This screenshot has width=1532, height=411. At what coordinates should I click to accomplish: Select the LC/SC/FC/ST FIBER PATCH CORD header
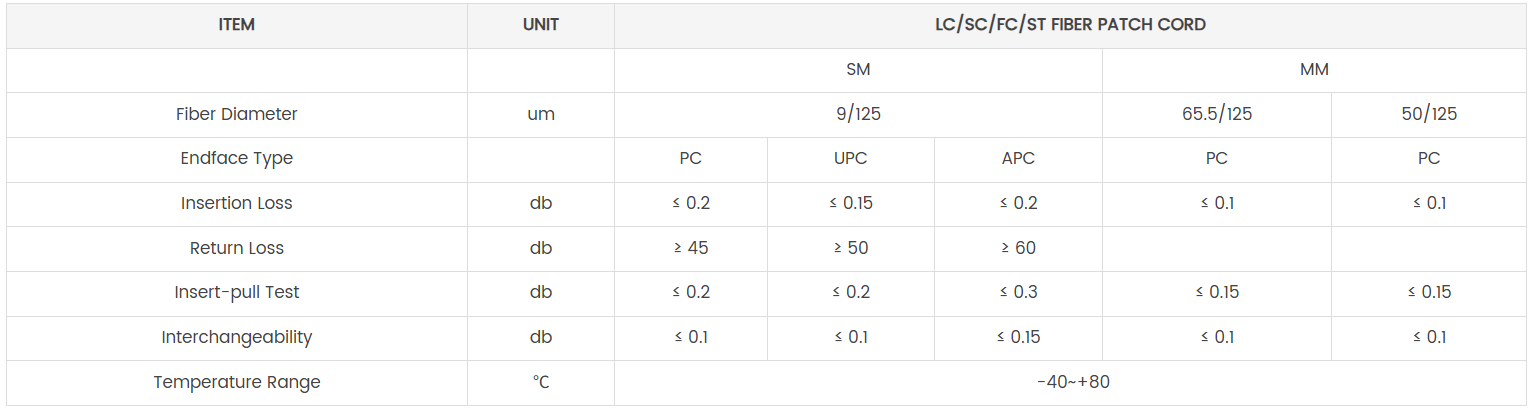1070,25
